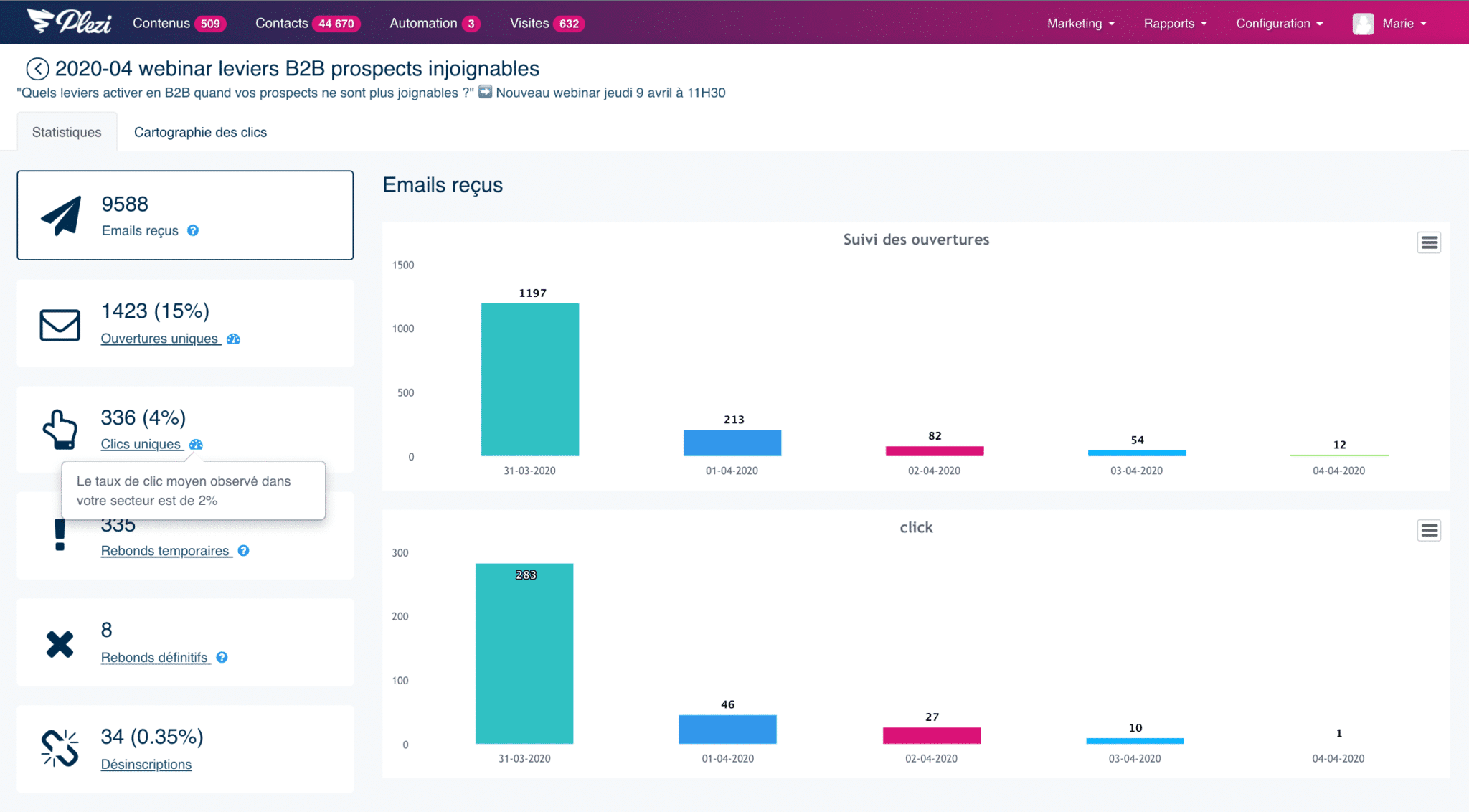Open the click chart hamburger menu
The width and height of the screenshot is (1469, 812).
pyautogui.click(x=1430, y=529)
